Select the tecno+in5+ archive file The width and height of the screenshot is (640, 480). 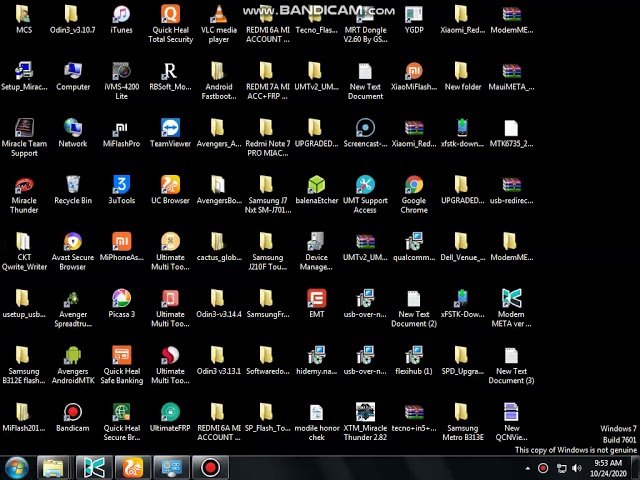tap(414, 418)
